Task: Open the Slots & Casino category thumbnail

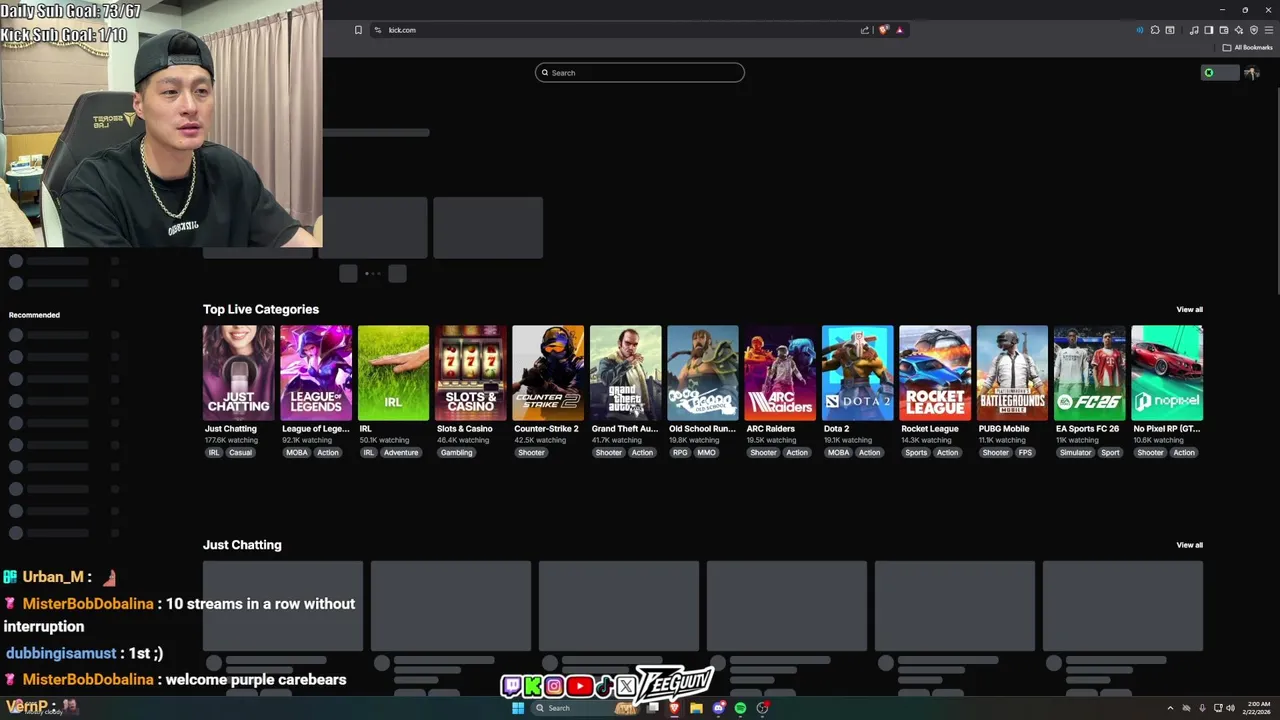Action: pos(471,372)
